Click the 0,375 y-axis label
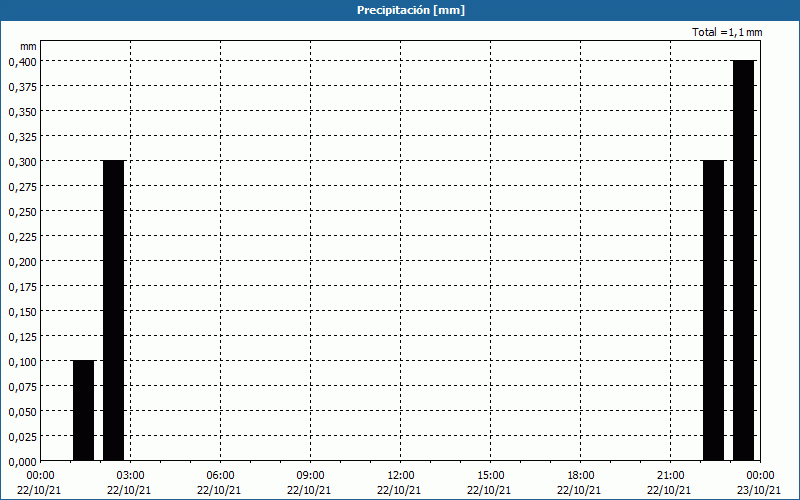Viewport: 800px width, 500px height. pos(22,87)
